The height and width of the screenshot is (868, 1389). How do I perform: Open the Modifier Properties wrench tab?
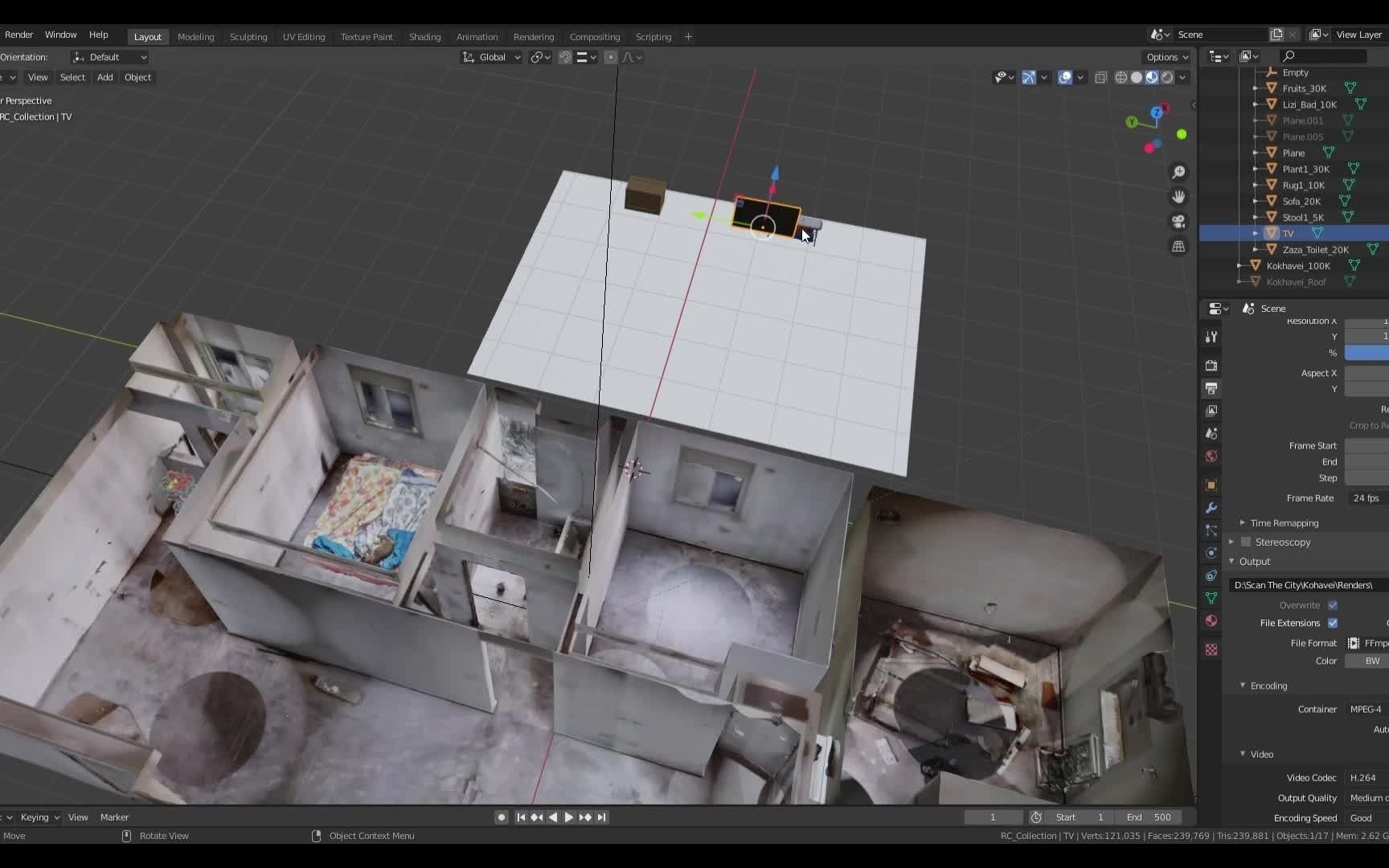[1211, 507]
